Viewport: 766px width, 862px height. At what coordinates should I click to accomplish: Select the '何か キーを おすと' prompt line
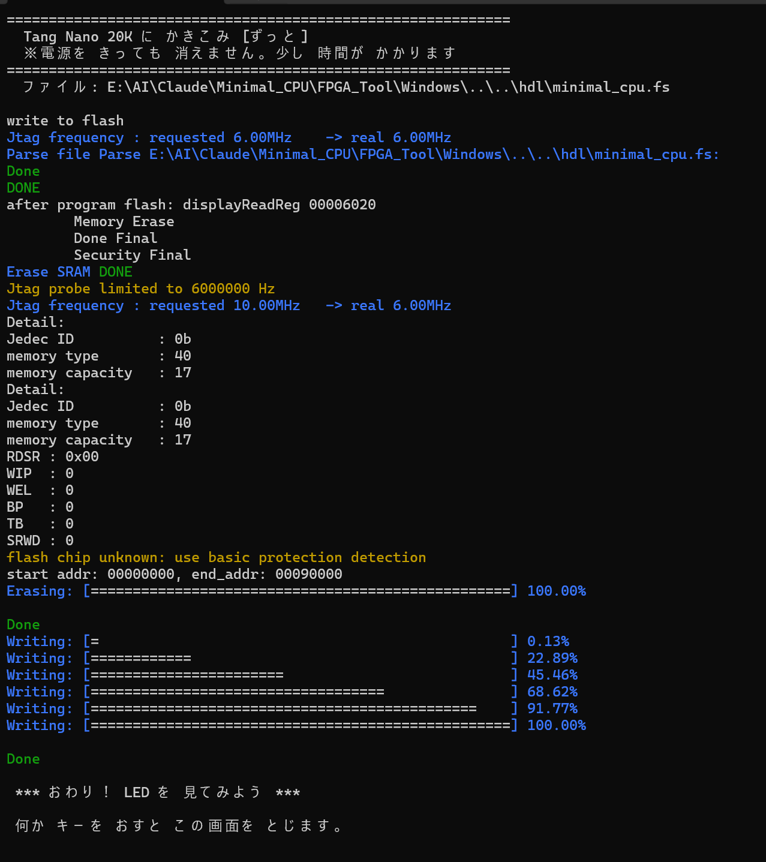pos(179,826)
